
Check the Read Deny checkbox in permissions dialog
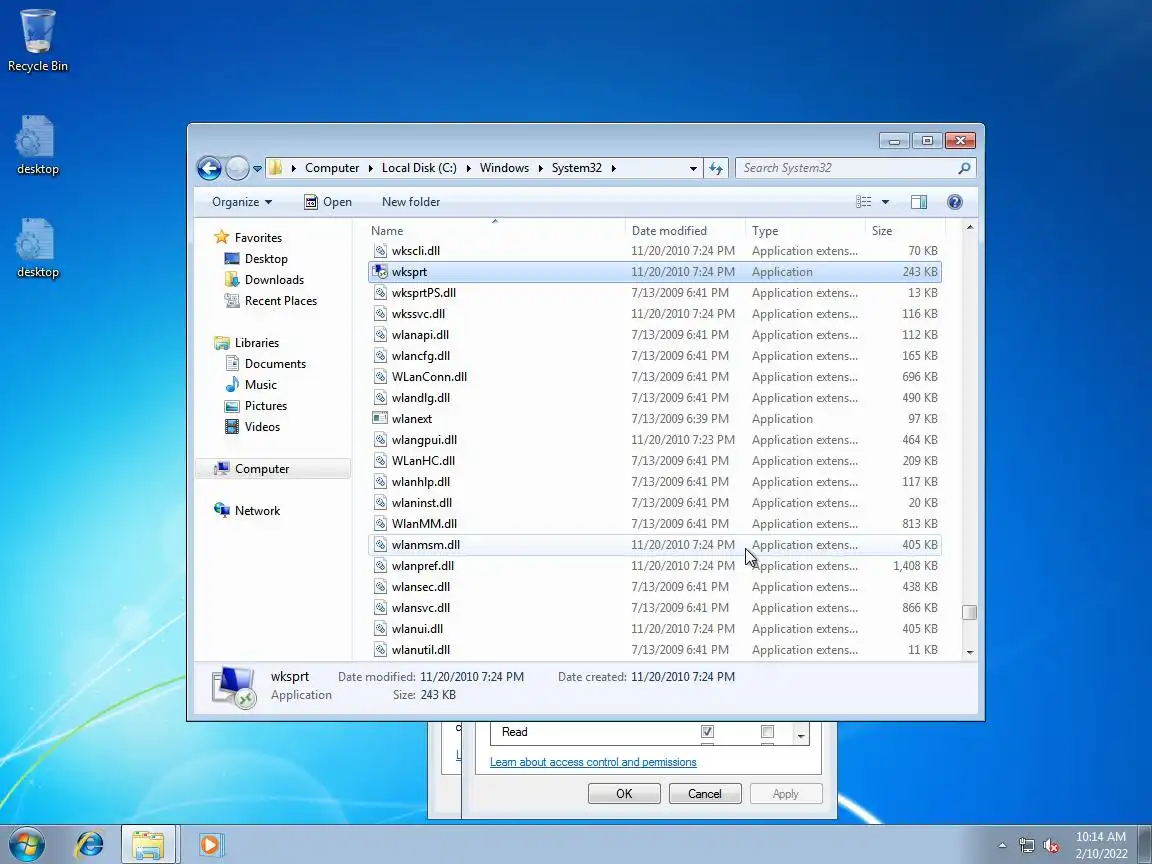(767, 732)
